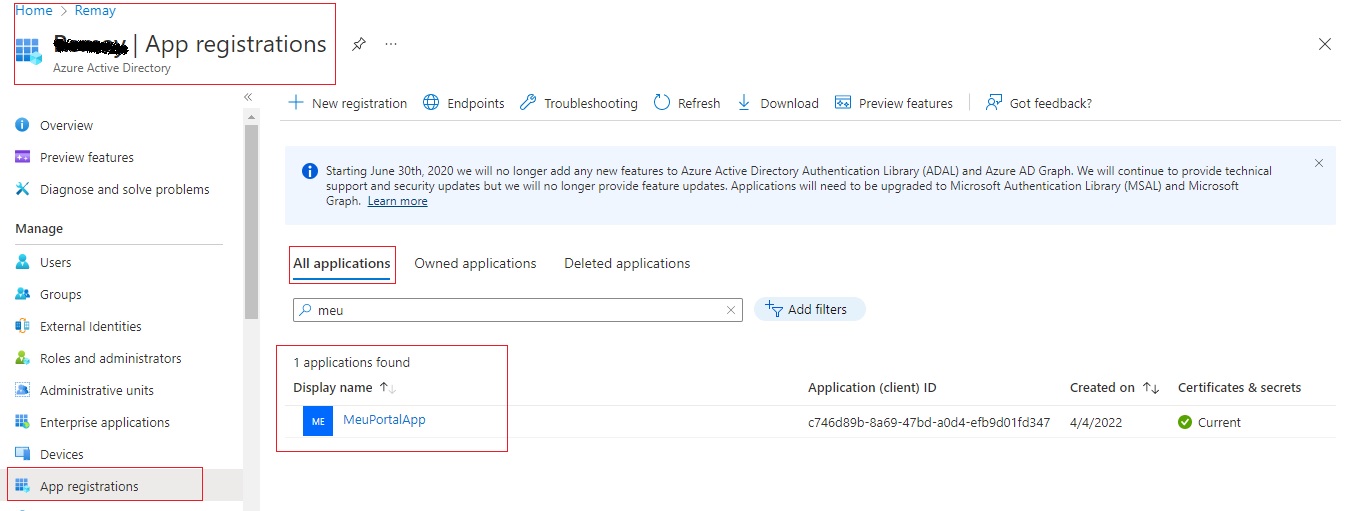Open Preview features in the toolbar
The width and height of the screenshot is (1346, 511).
894,103
